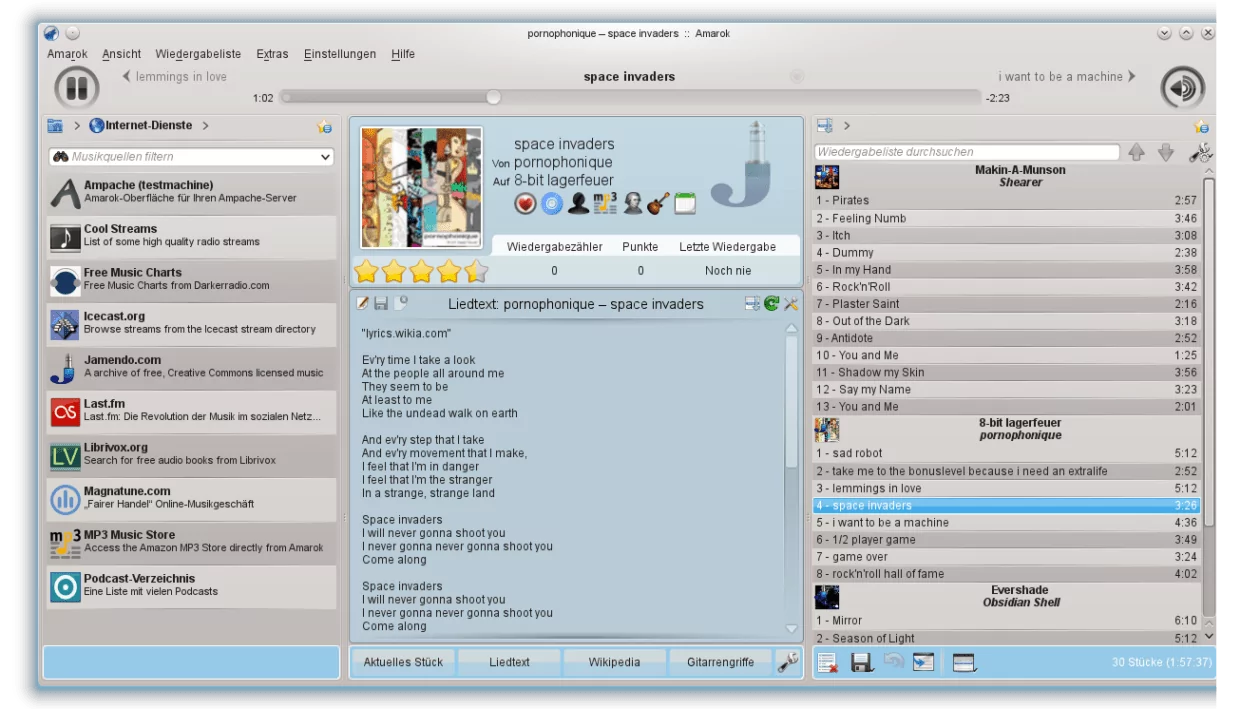
Task: Switch to Liedtext applet tab
Action: [509, 662]
